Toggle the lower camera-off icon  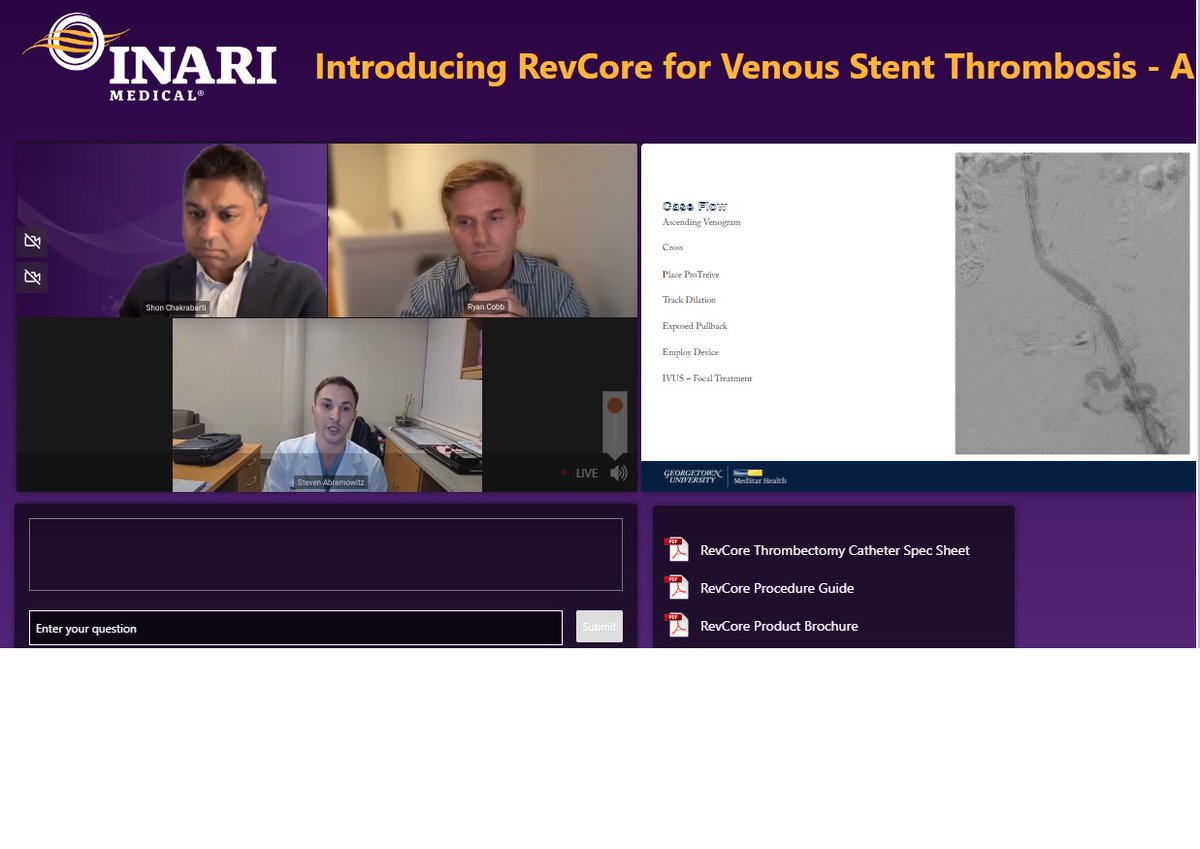(x=32, y=277)
